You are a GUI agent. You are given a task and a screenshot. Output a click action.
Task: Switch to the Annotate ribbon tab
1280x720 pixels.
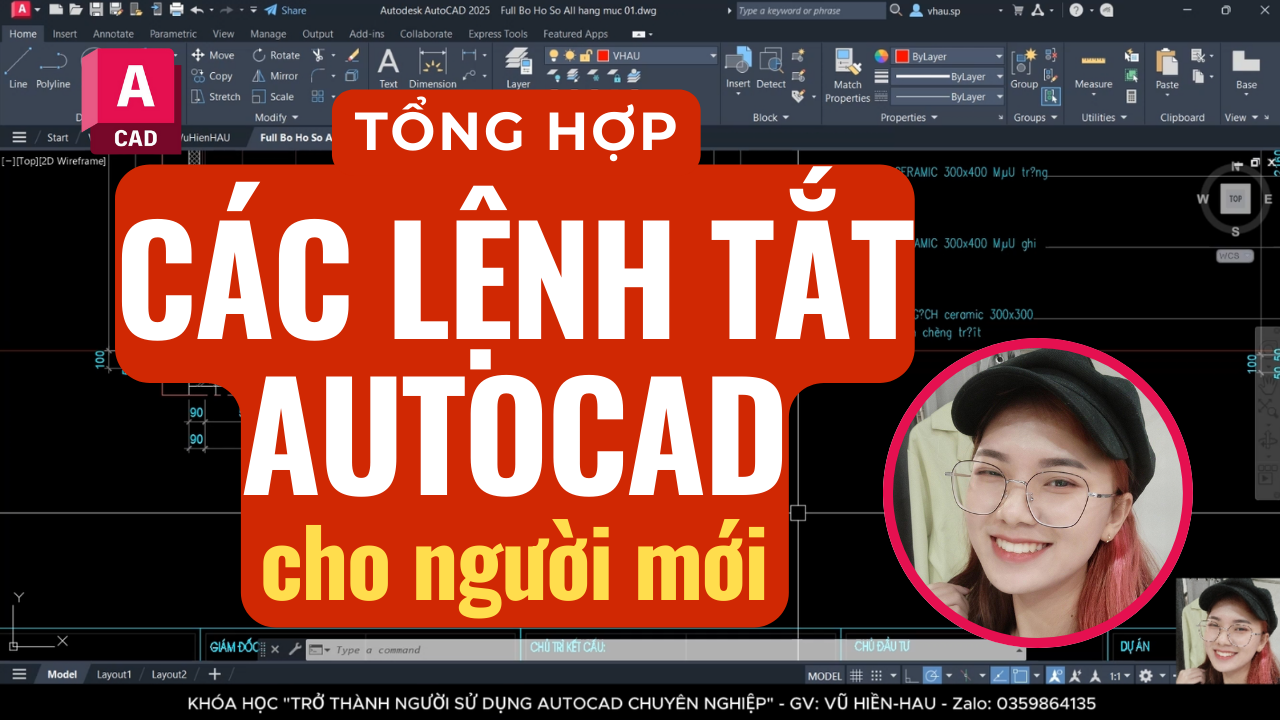pos(113,34)
